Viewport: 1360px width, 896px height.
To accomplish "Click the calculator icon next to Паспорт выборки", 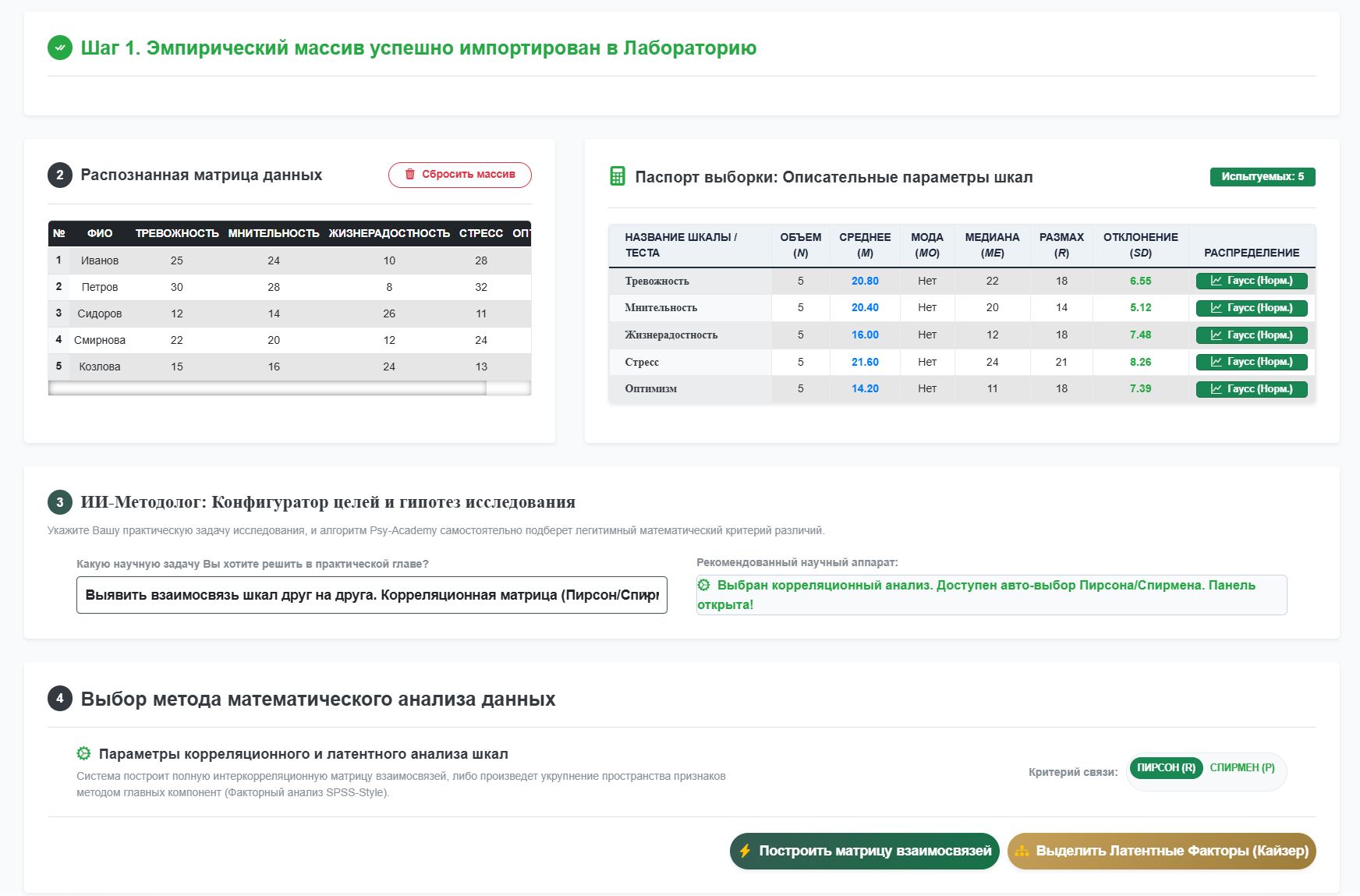I will [x=617, y=176].
